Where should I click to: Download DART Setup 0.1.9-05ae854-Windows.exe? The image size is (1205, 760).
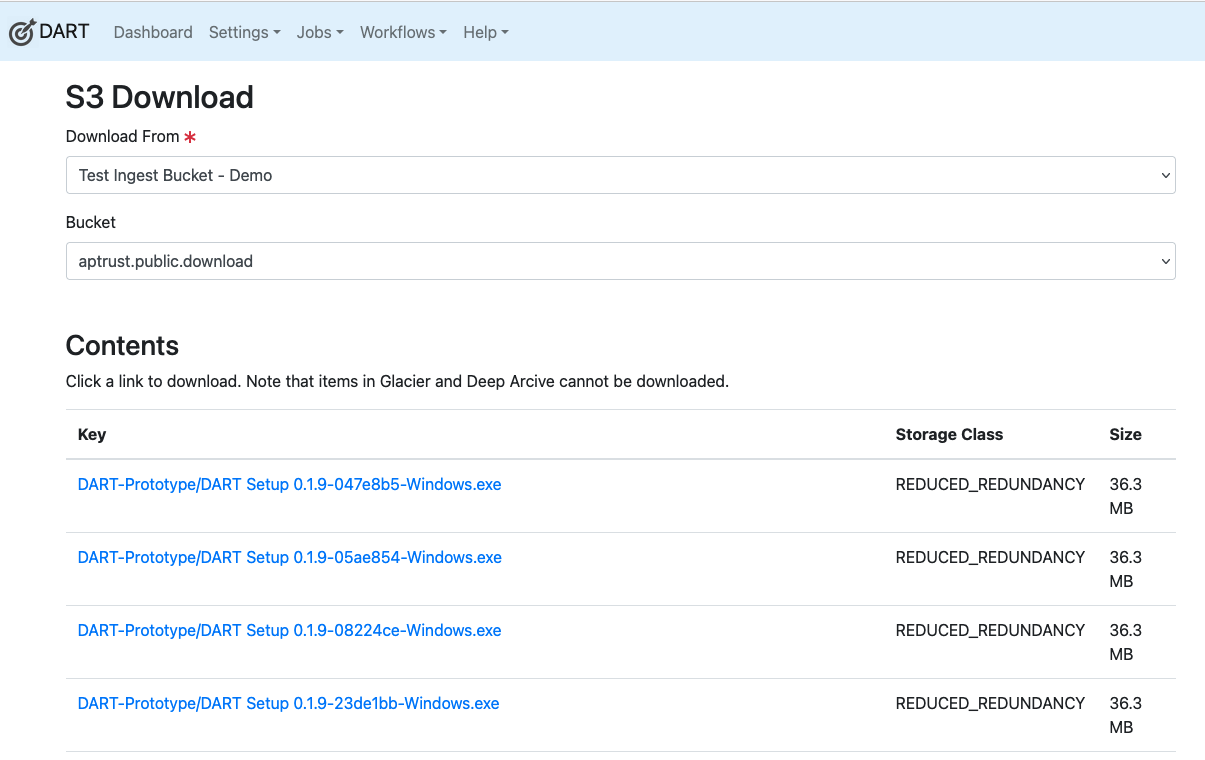288,557
